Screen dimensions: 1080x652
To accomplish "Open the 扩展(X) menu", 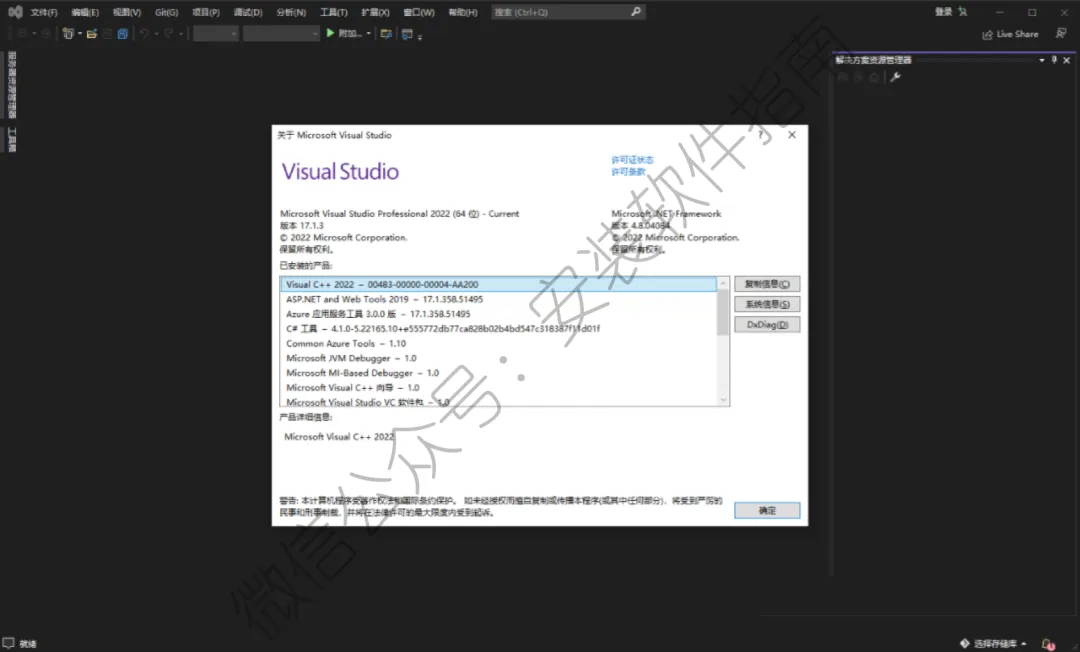I will pyautogui.click(x=375, y=12).
